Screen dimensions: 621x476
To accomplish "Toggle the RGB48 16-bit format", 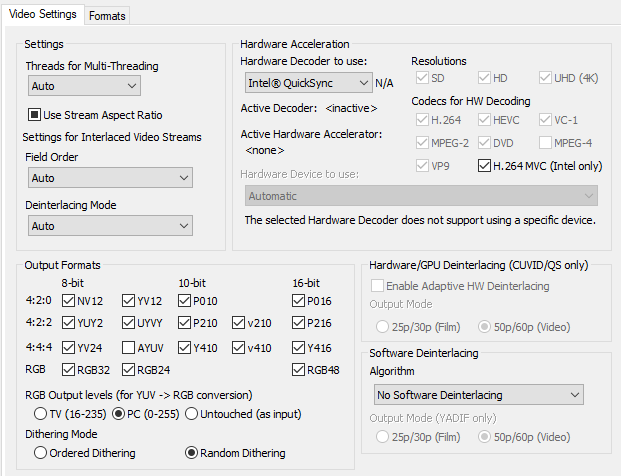I will pyautogui.click(x=300, y=370).
